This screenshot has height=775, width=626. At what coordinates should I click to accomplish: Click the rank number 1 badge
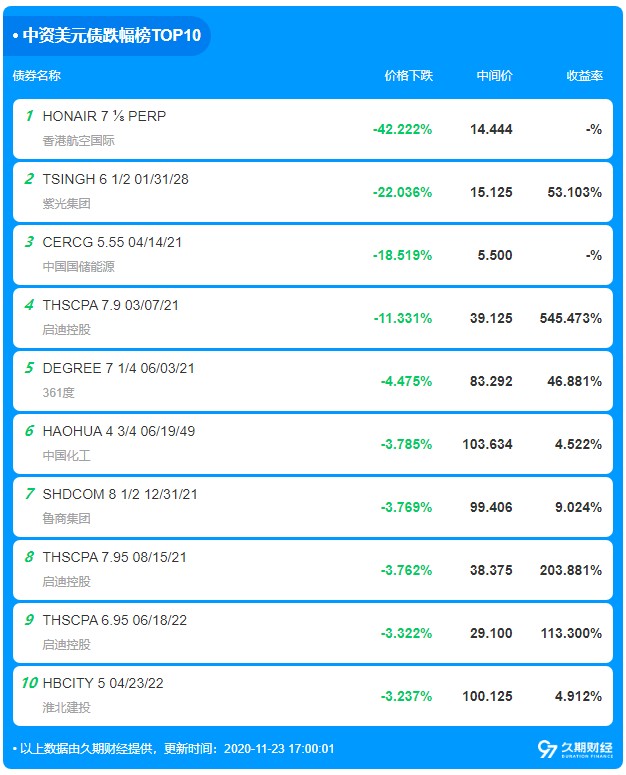[x=29, y=116]
